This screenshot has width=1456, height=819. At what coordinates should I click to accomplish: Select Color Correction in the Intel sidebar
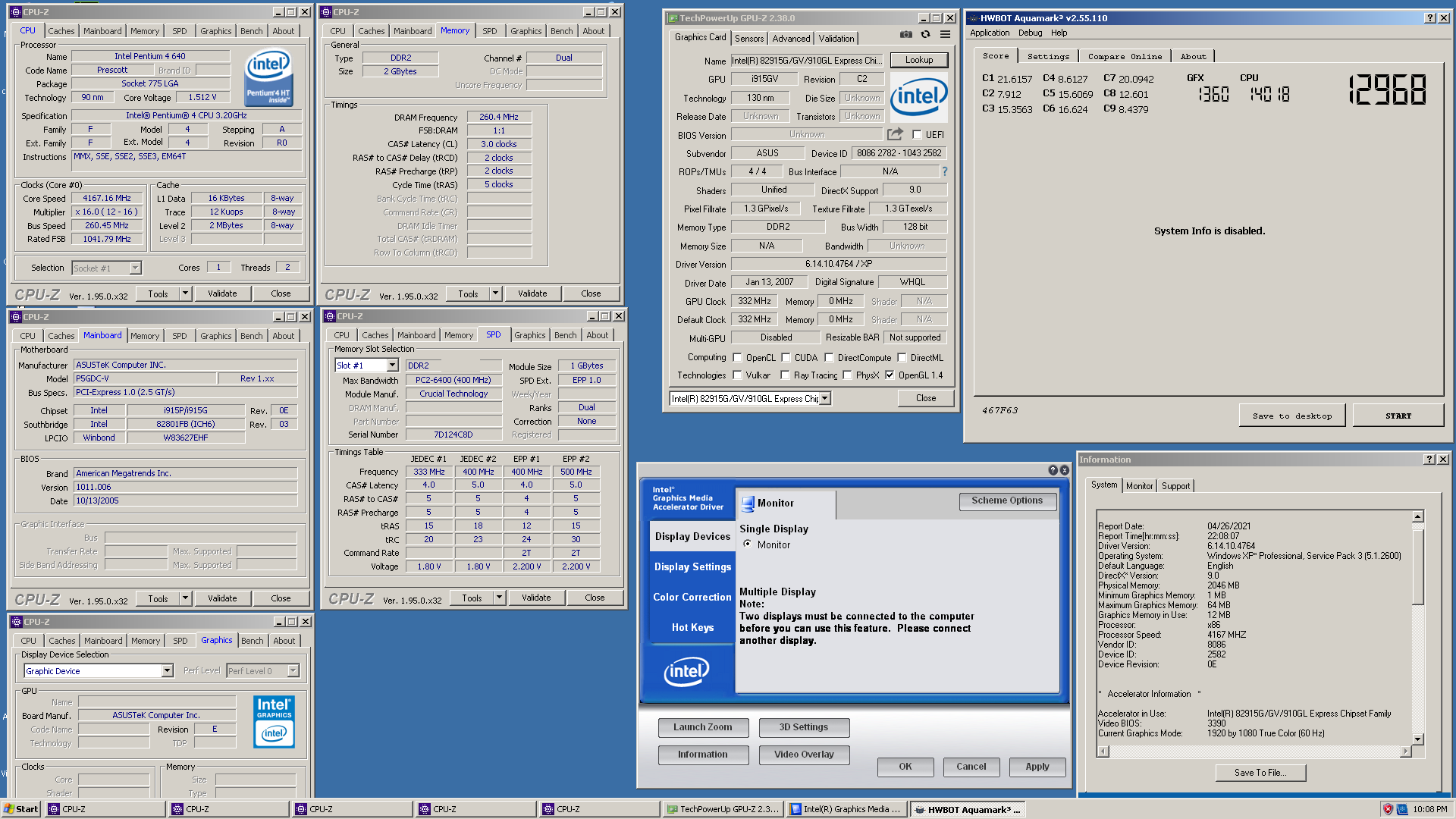click(692, 597)
